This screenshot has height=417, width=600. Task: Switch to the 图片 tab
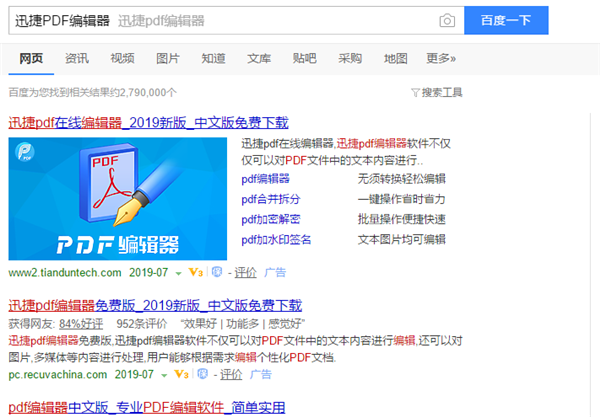[168, 59]
